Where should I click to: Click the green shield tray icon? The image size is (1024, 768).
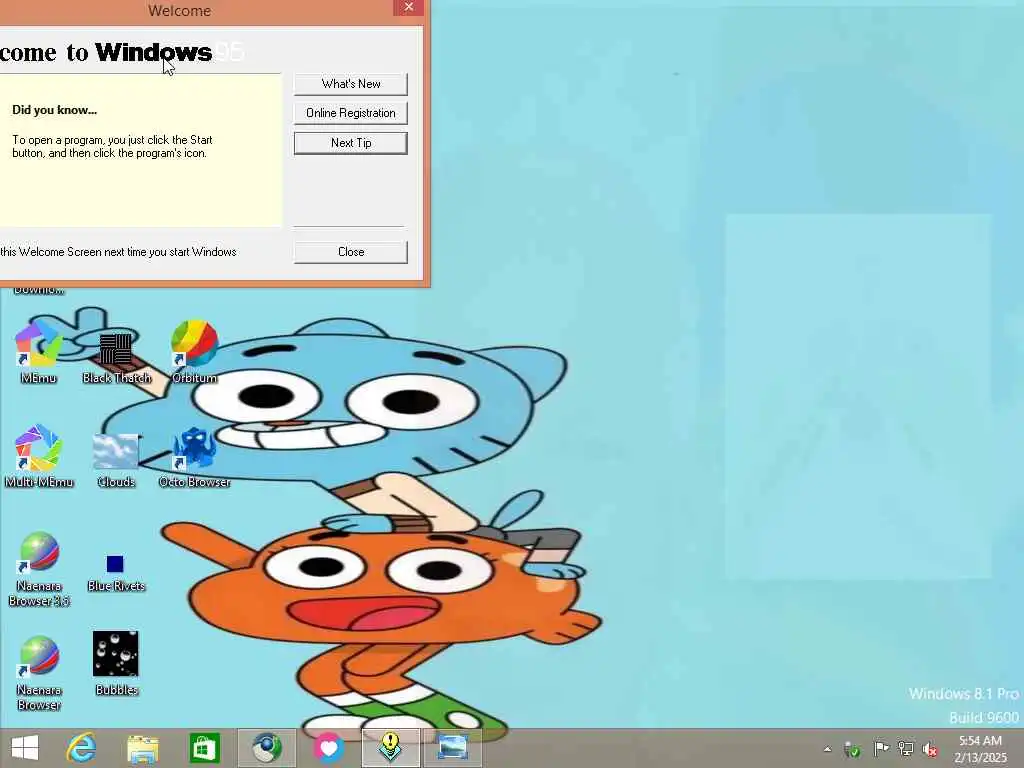pyautogui.click(x=852, y=749)
